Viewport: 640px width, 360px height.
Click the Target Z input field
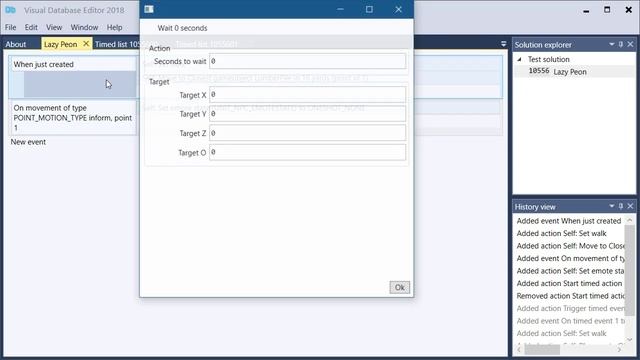[307, 133]
